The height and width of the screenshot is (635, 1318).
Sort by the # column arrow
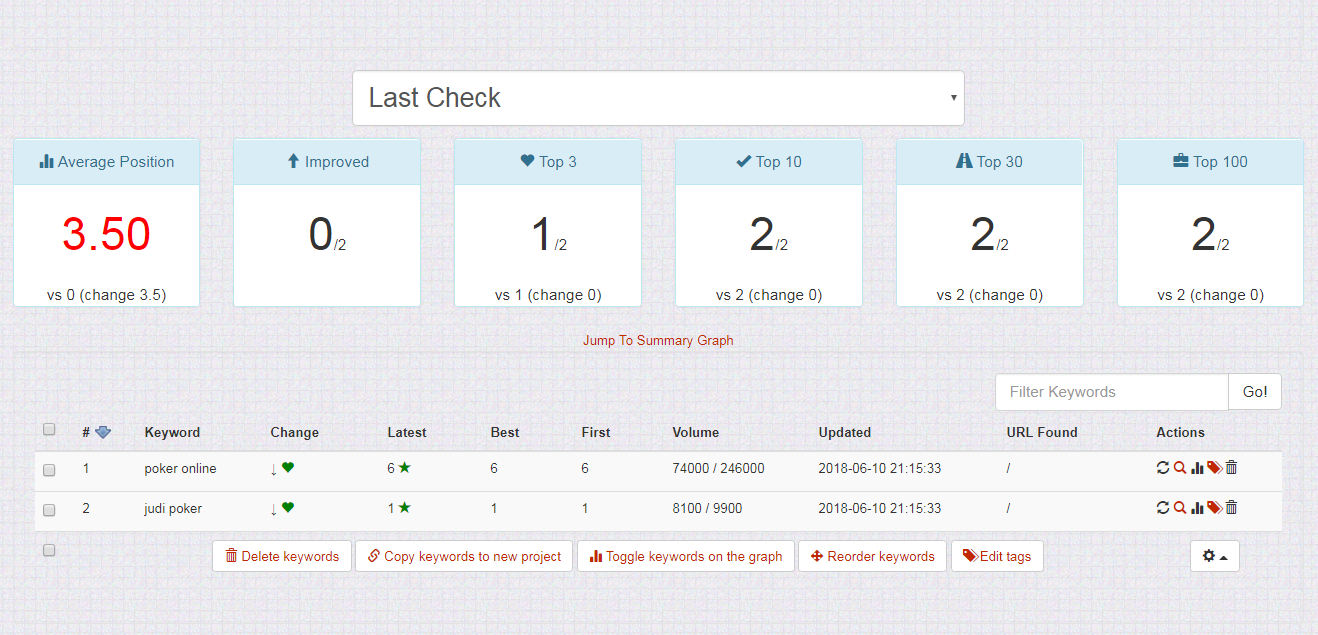coord(103,433)
